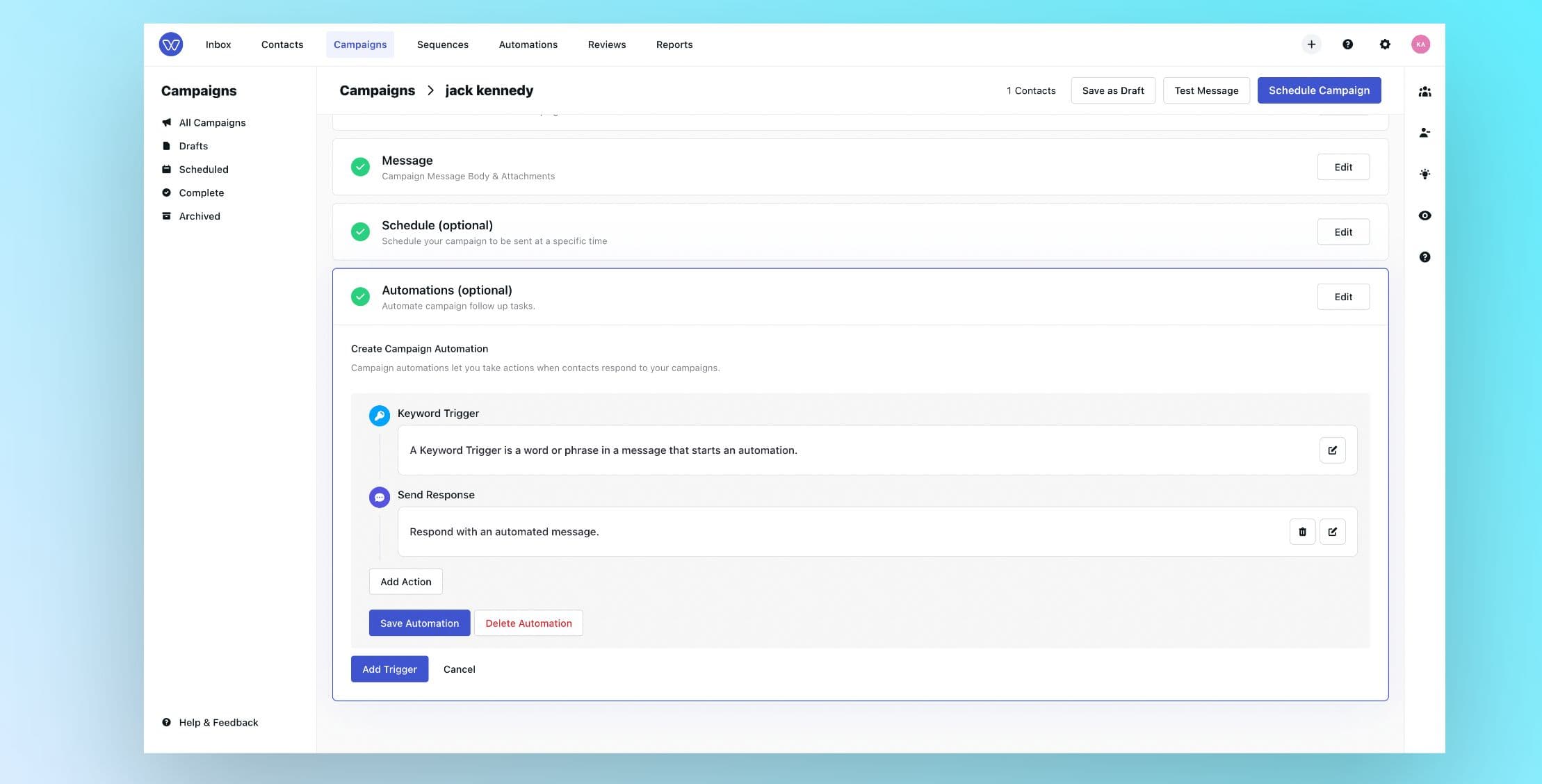Go back via the Campaigns breadcrumb link
The image size is (1542, 784).
click(377, 90)
